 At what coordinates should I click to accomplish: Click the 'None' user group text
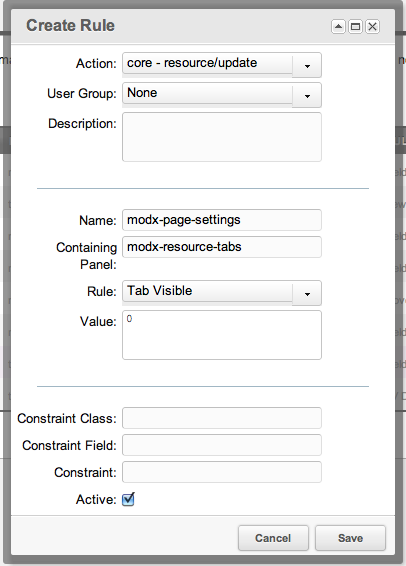point(142,93)
